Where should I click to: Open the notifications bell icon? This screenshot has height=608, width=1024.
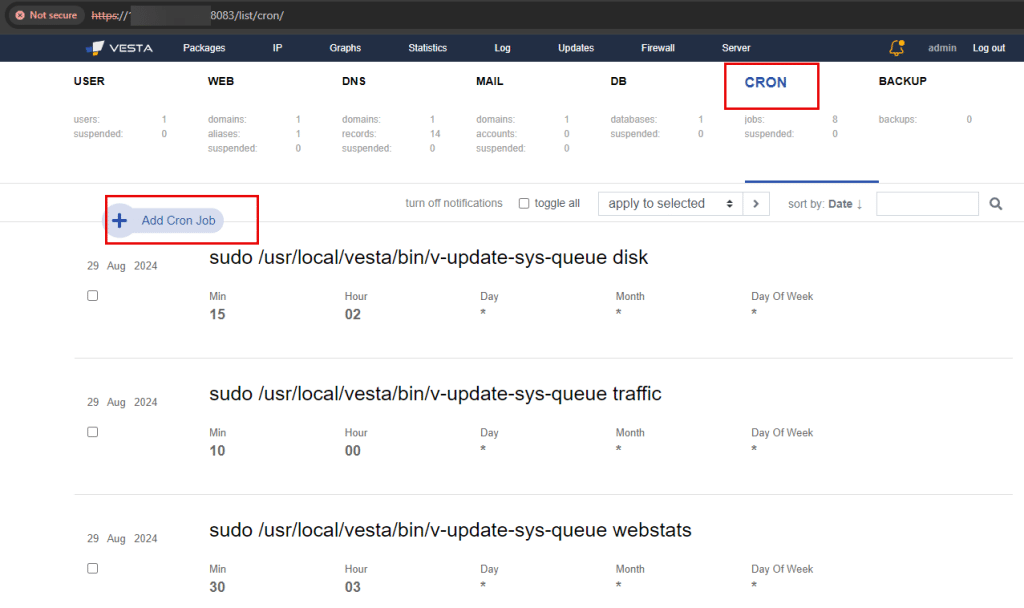895,47
